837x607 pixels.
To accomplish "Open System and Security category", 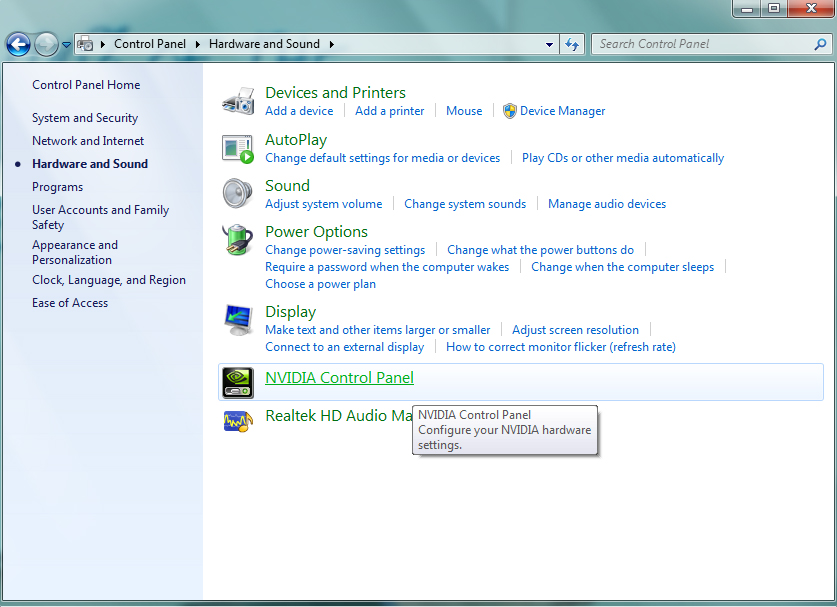I will (x=85, y=118).
